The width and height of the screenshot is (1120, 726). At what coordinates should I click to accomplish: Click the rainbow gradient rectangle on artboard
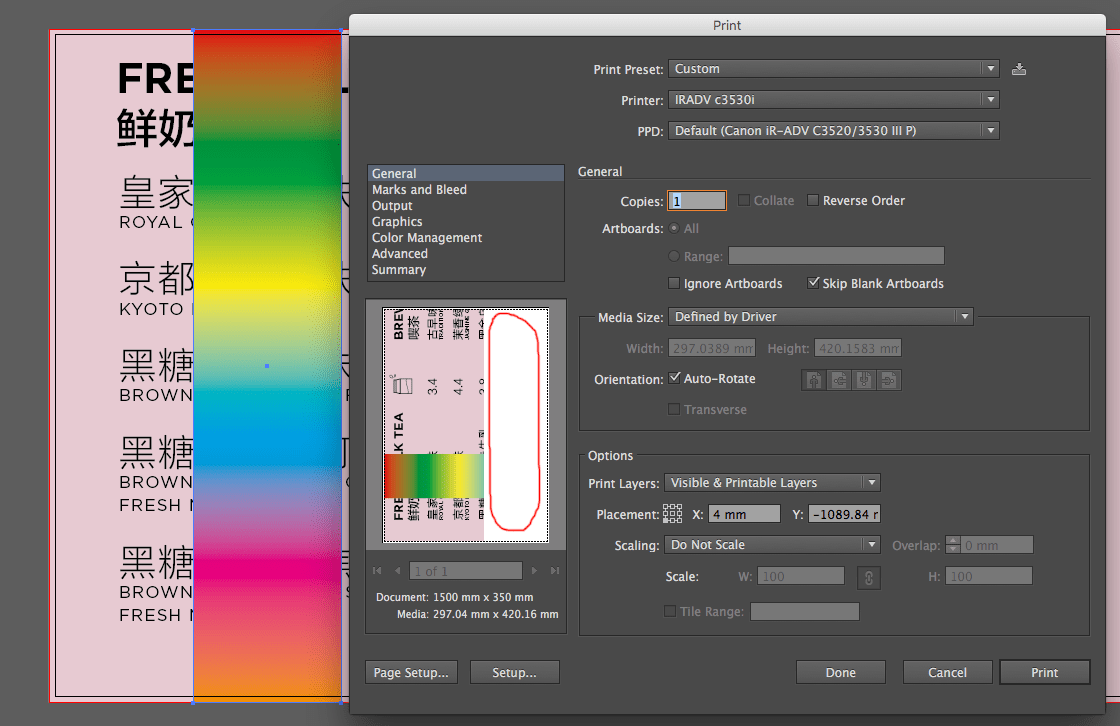point(267,366)
